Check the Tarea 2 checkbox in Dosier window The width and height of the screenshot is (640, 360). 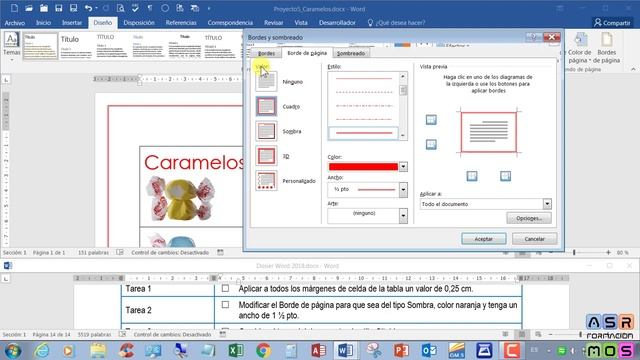tap(225, 304)
